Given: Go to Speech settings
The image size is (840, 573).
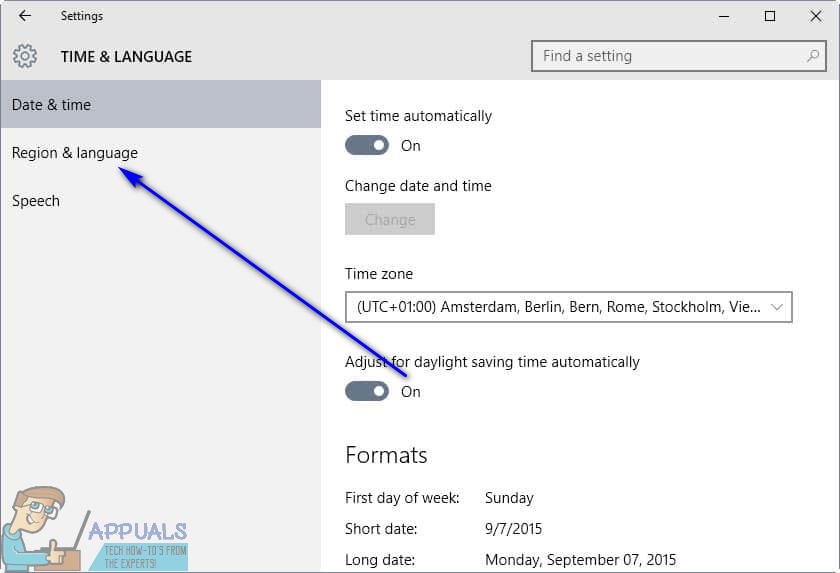Looking at the screenshot, I should pos(36,201).
